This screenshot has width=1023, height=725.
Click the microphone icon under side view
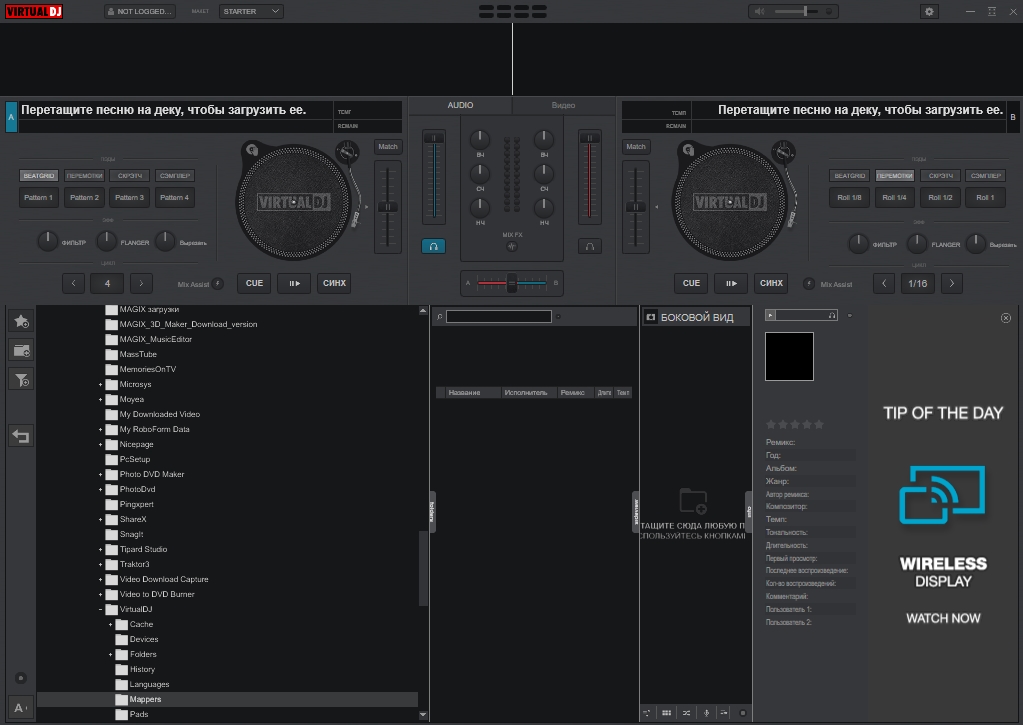pyautogui.click(x=707, y=713)
